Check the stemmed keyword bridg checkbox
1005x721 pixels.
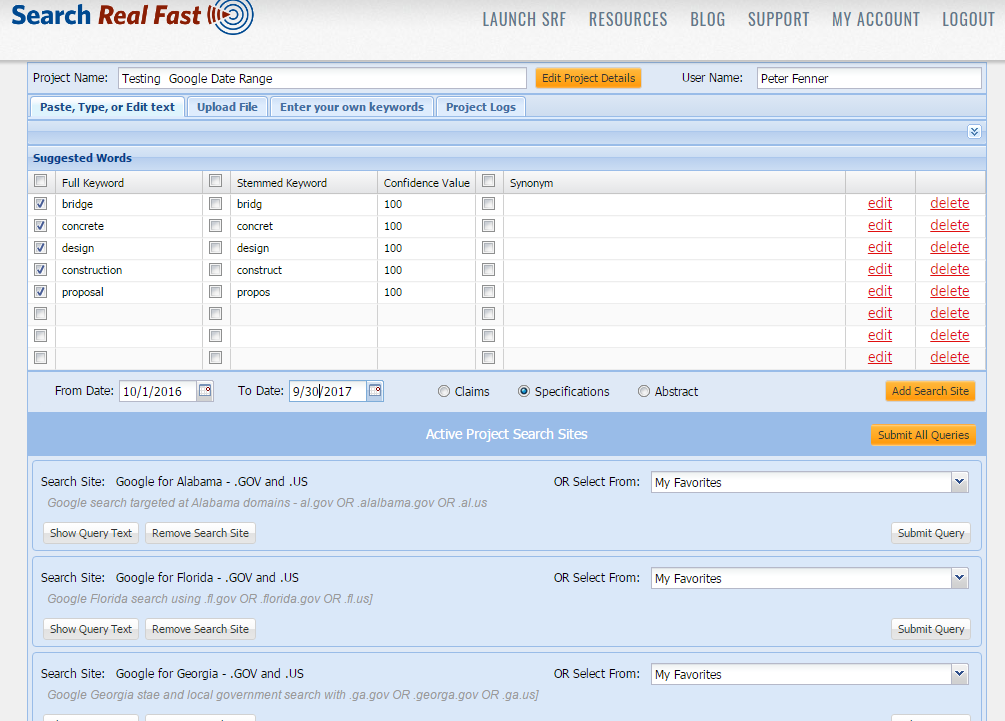215,204
